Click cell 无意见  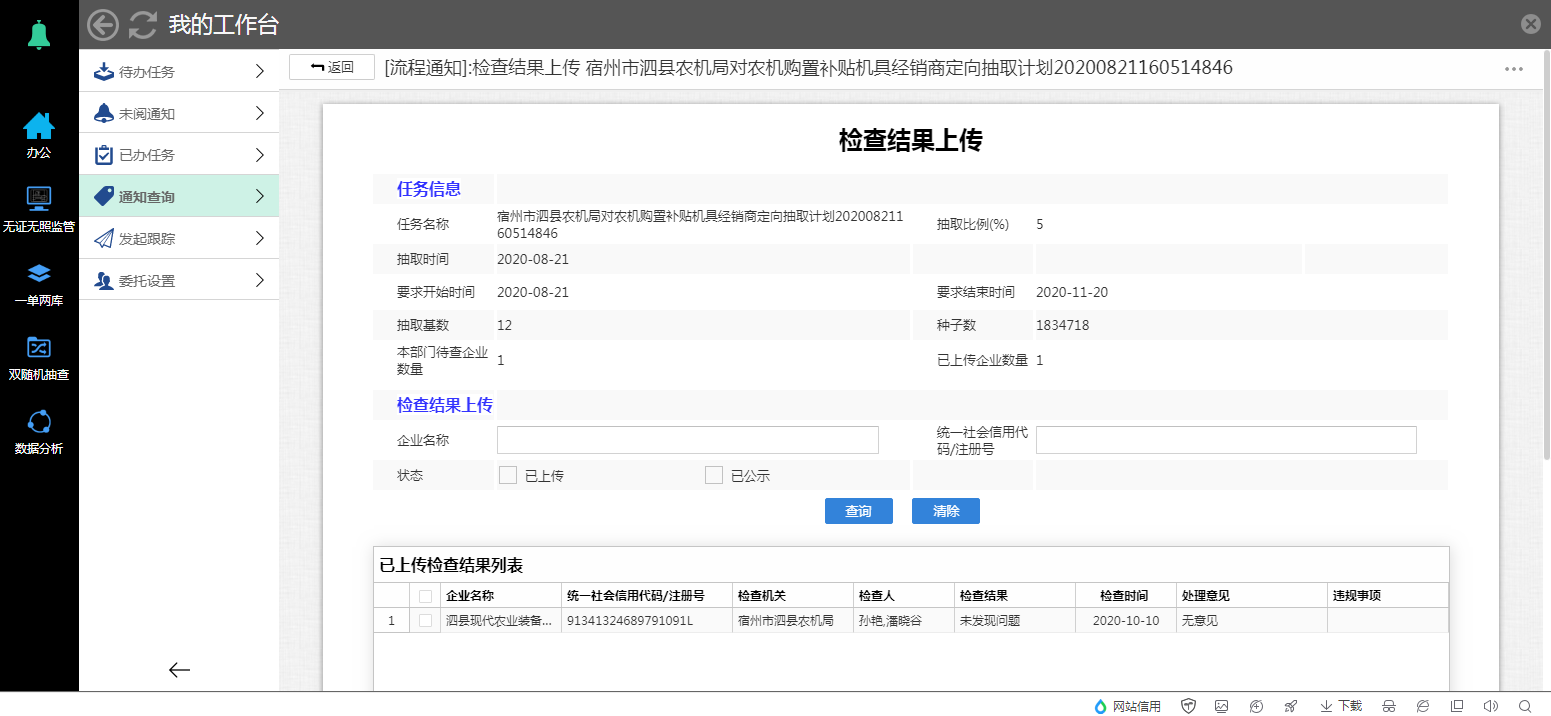point(1251,621)
